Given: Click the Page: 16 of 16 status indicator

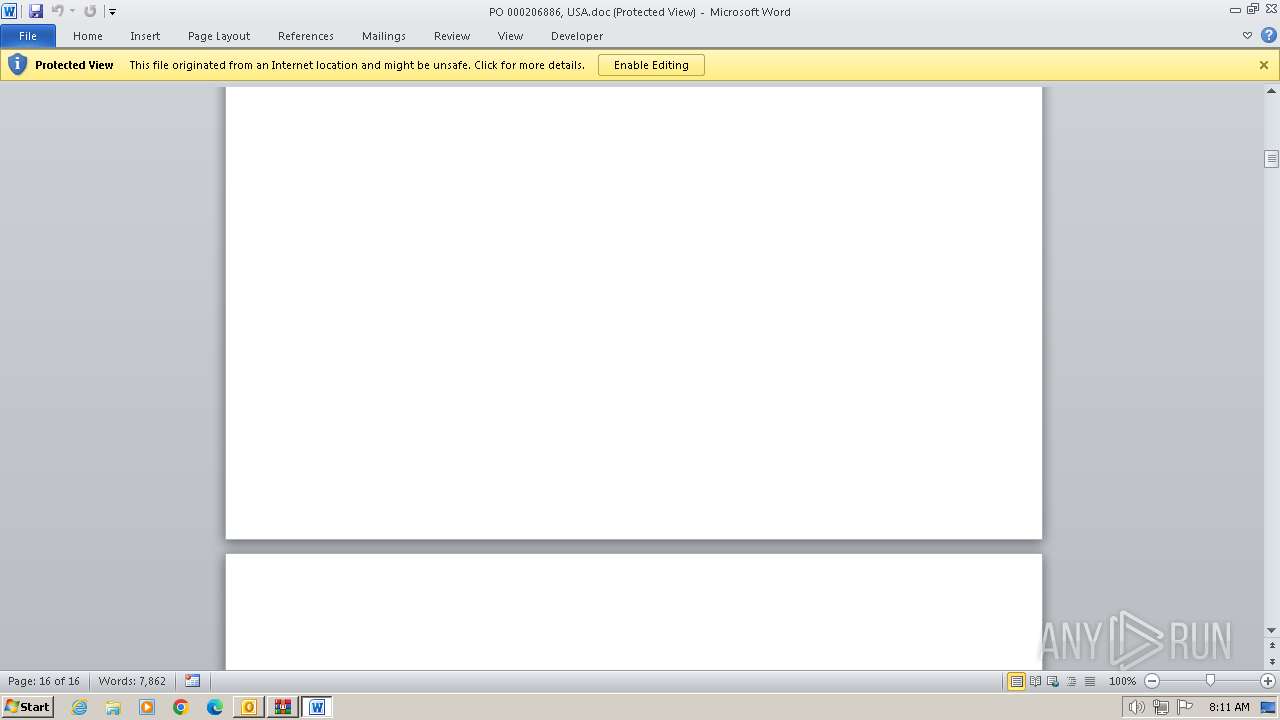Looking at the screenshot, I should [x=44, y=681].
